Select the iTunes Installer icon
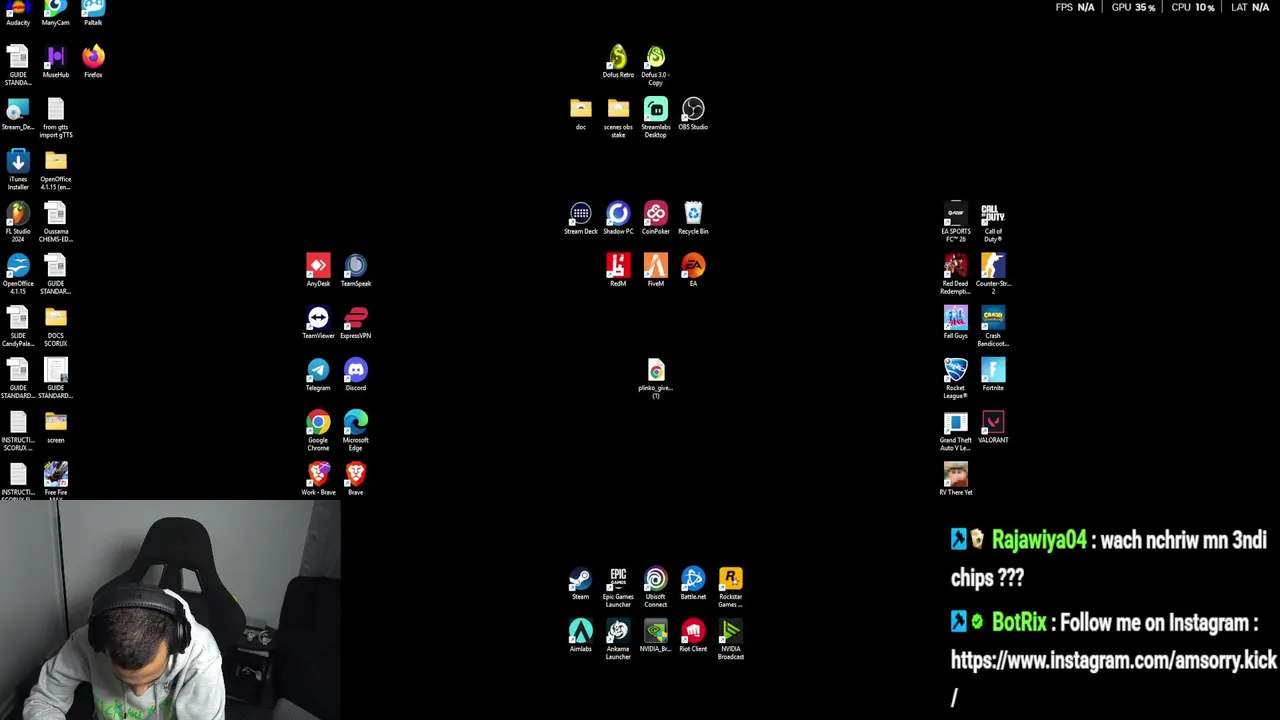This screenshot has width=1280, height=720. [18, 170]
